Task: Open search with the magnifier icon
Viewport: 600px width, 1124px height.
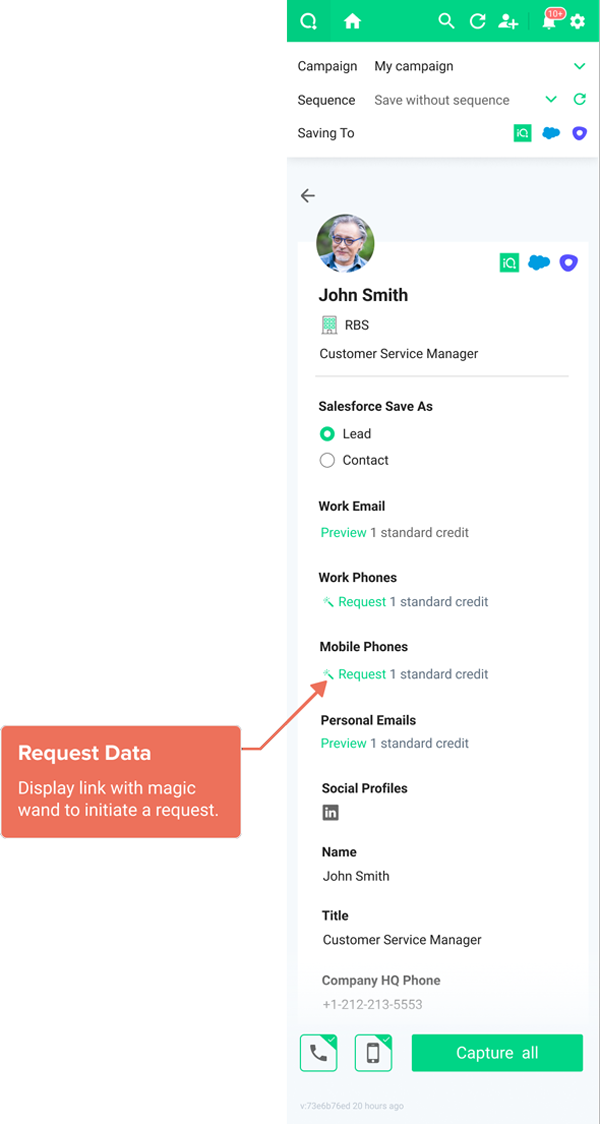Action: tap(447, 21)
